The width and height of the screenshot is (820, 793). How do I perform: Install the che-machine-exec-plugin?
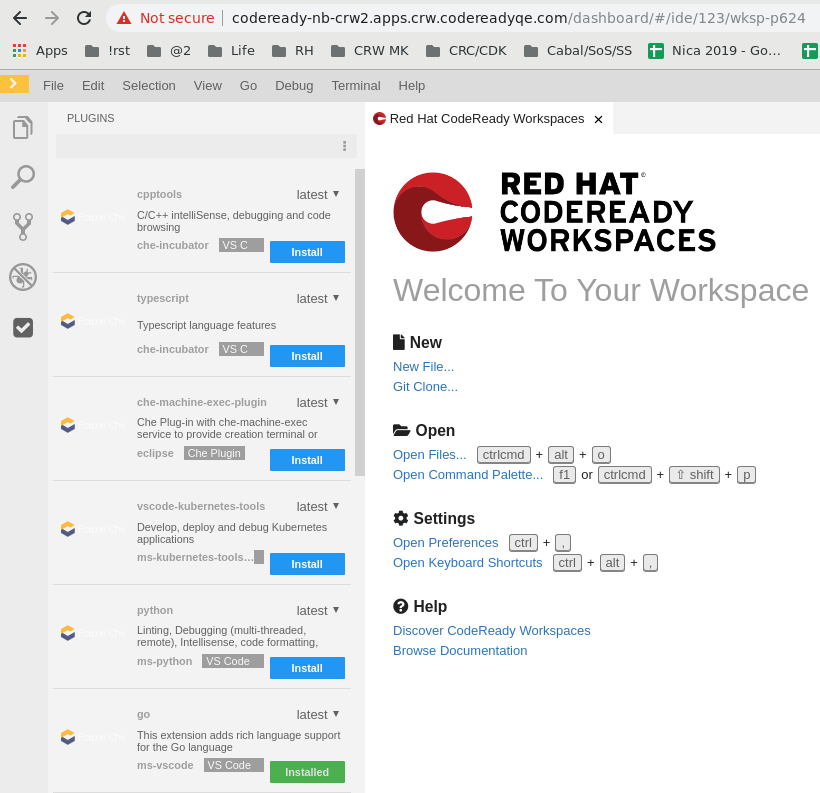pos(308,460)
